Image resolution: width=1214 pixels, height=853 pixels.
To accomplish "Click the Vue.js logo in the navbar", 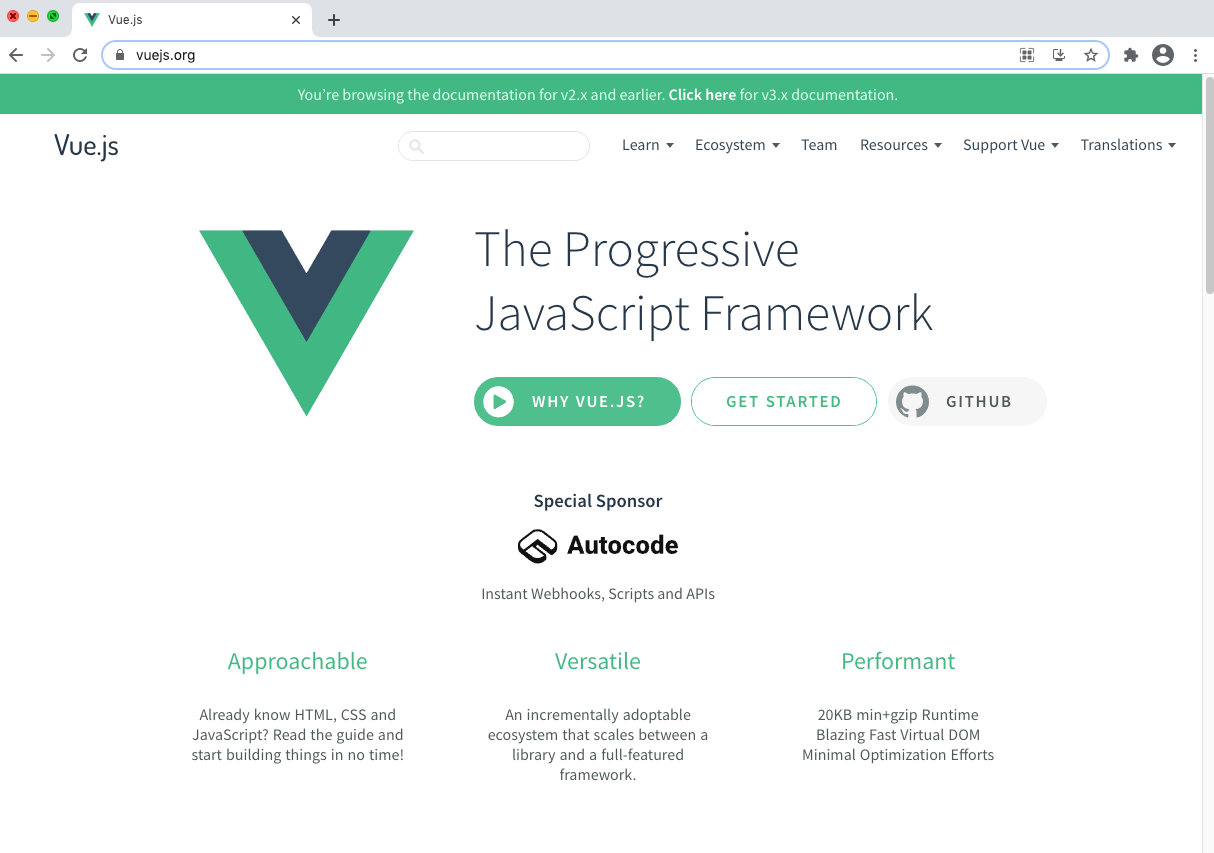I will [x=85, y=145].
